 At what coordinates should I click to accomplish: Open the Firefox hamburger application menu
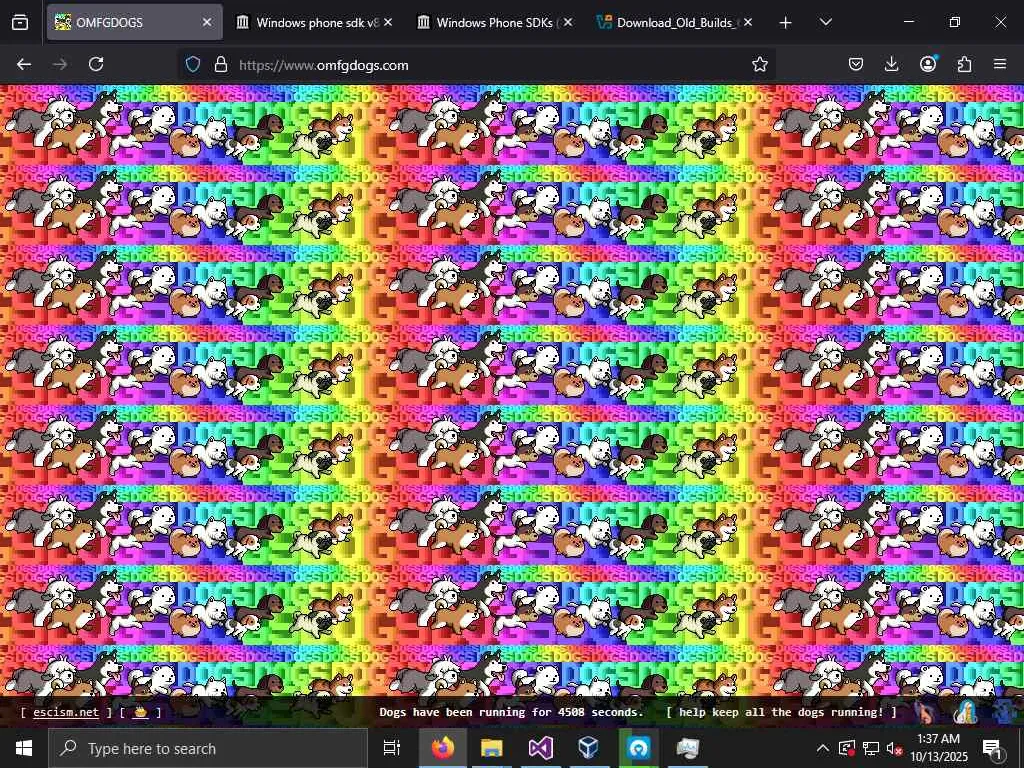(1000, 64)
